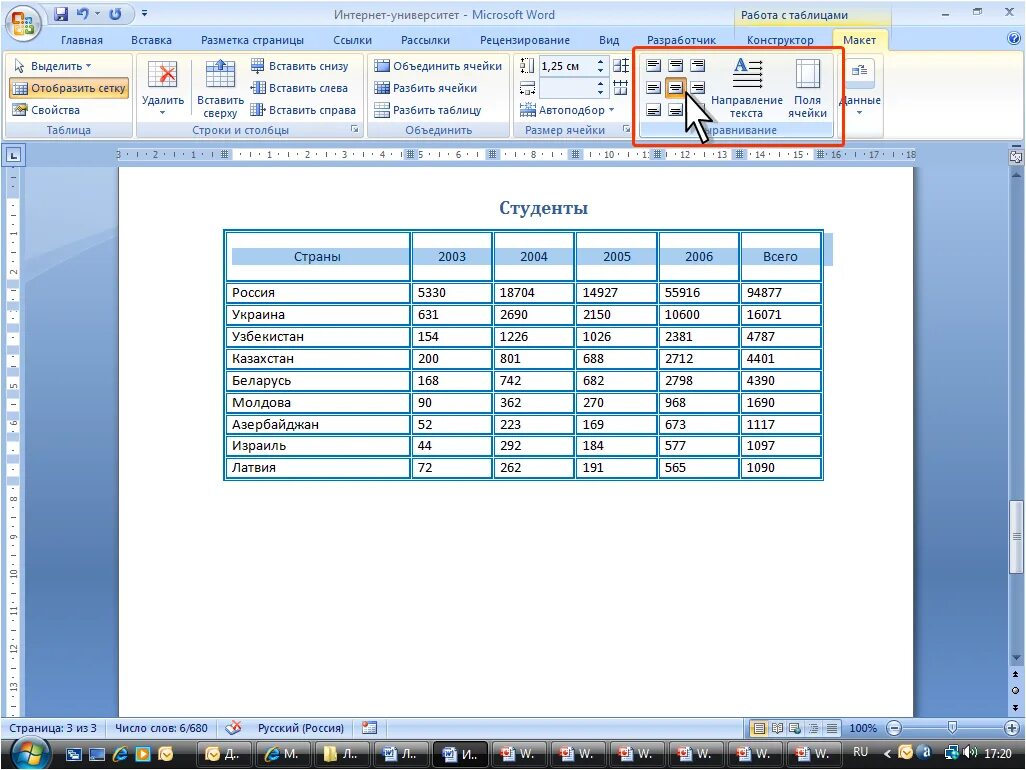1026x770 pixels.
Task: Click macro recording icon in status bar
Action: click(370, 727)
